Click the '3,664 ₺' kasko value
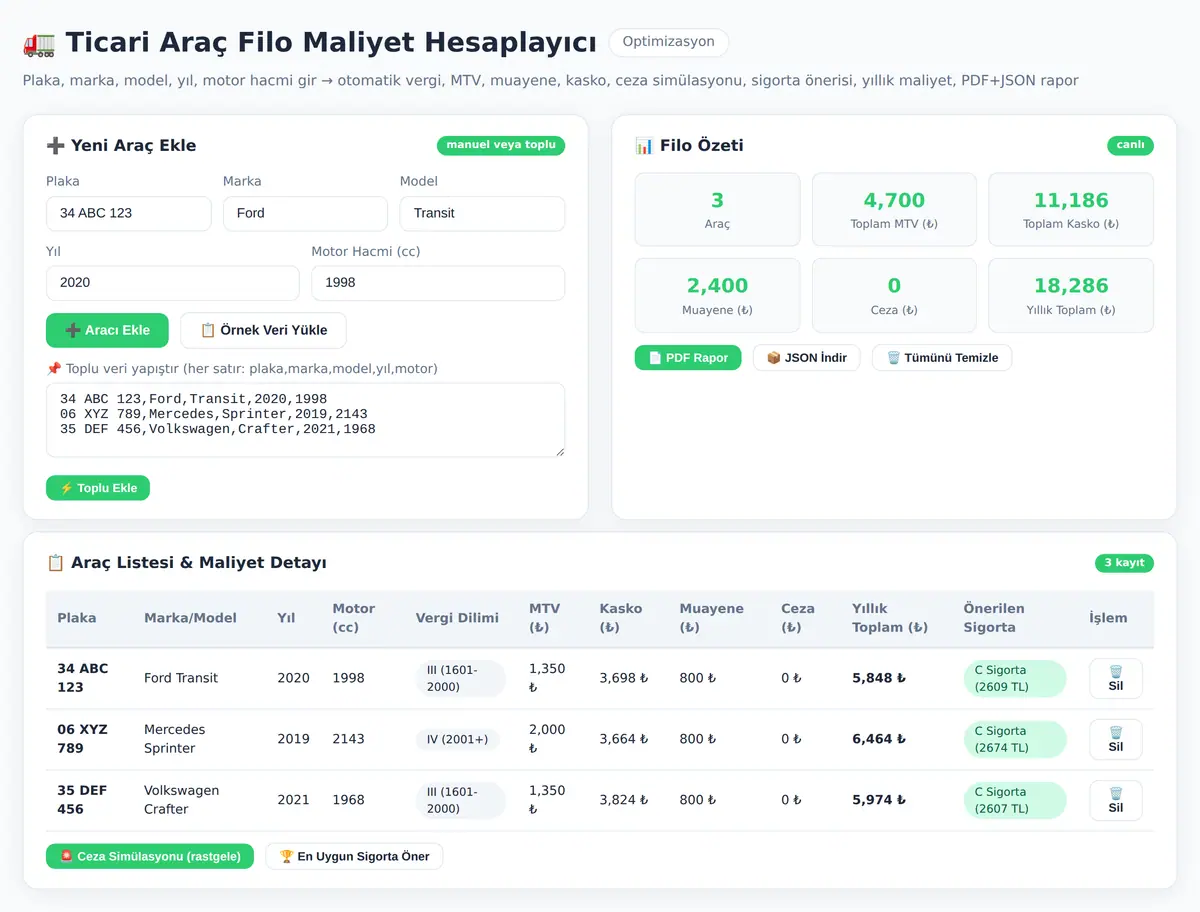 click(x=624, y=739)
